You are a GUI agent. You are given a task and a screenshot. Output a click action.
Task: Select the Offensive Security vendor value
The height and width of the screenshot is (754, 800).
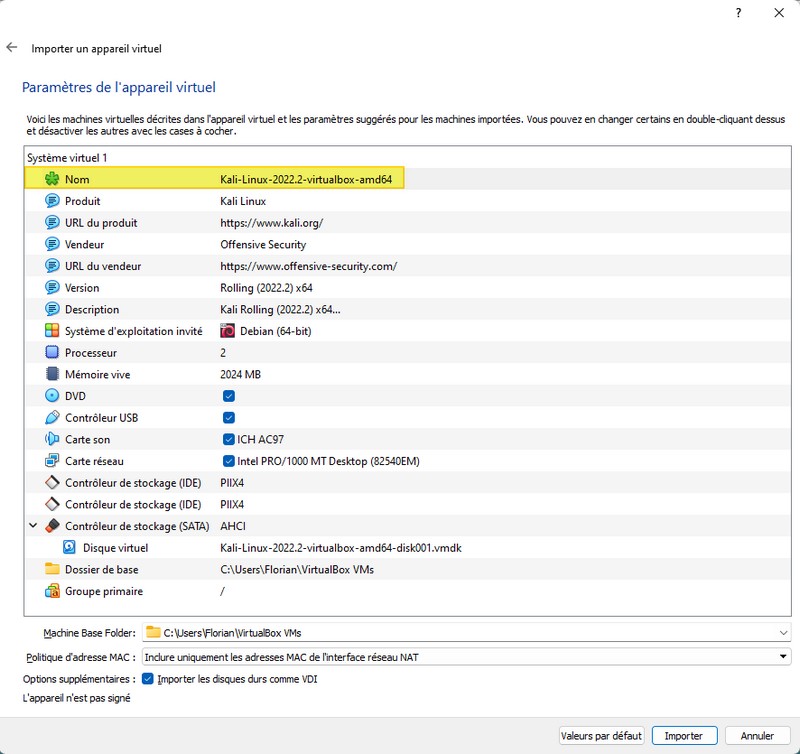point(263,244)
